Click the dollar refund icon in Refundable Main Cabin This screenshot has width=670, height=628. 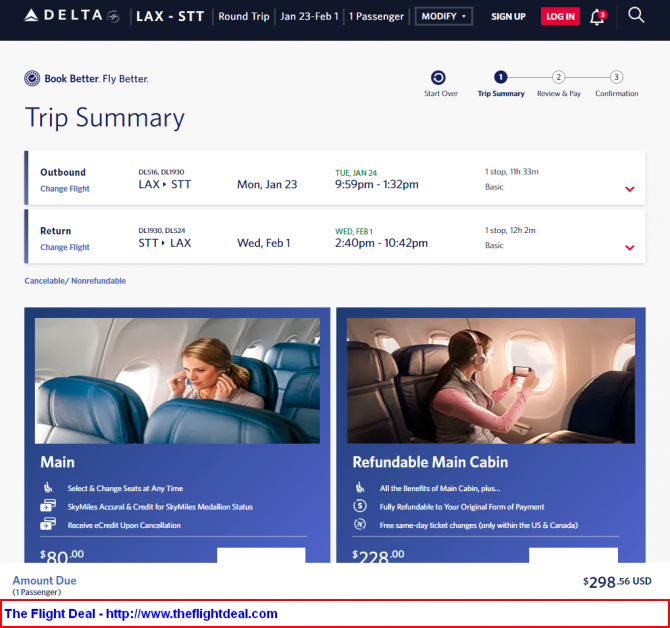click(x=360, y=506)
